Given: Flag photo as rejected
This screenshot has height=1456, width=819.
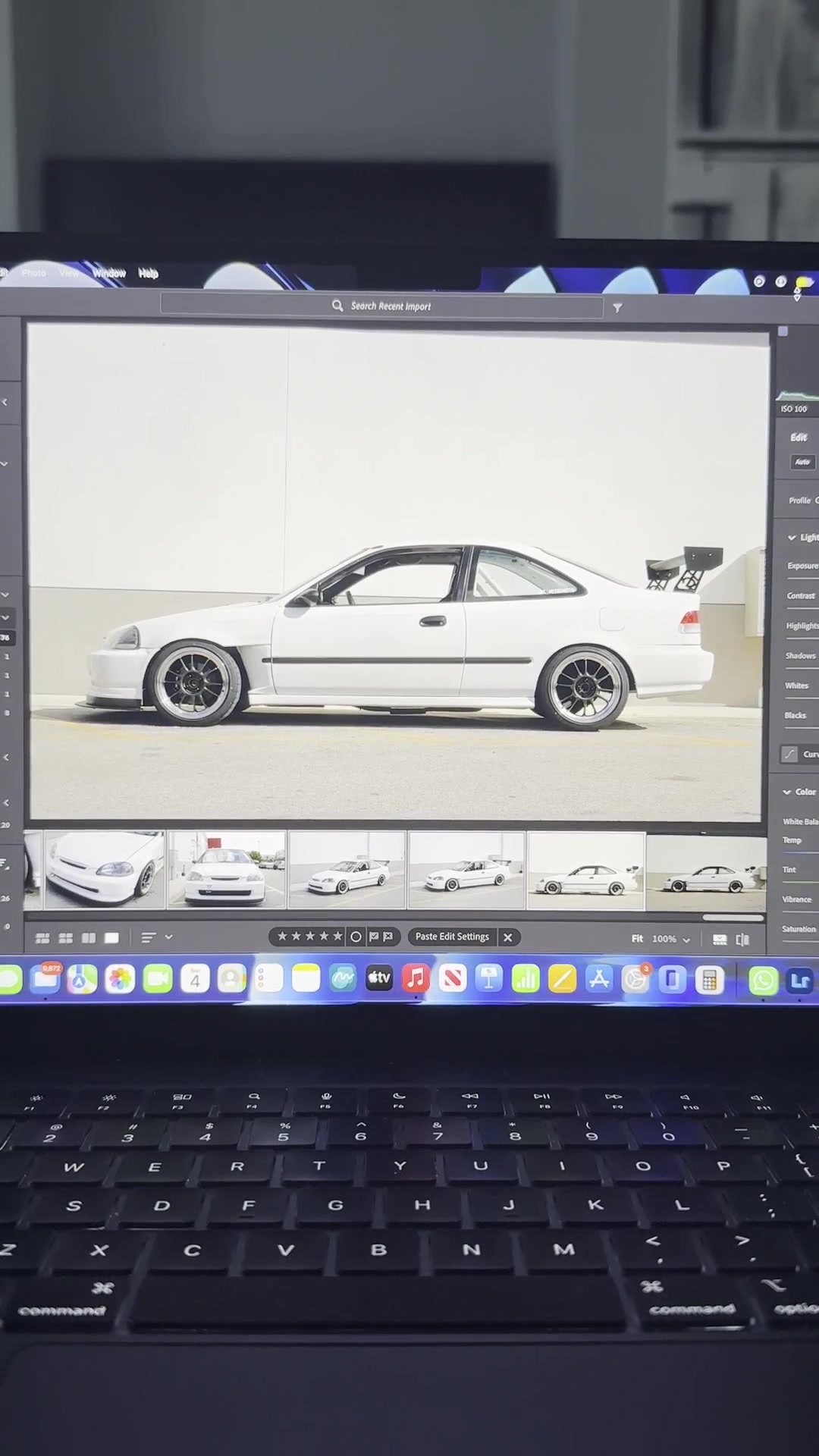Looking at the screenshot, I should (x=388, y=937).
